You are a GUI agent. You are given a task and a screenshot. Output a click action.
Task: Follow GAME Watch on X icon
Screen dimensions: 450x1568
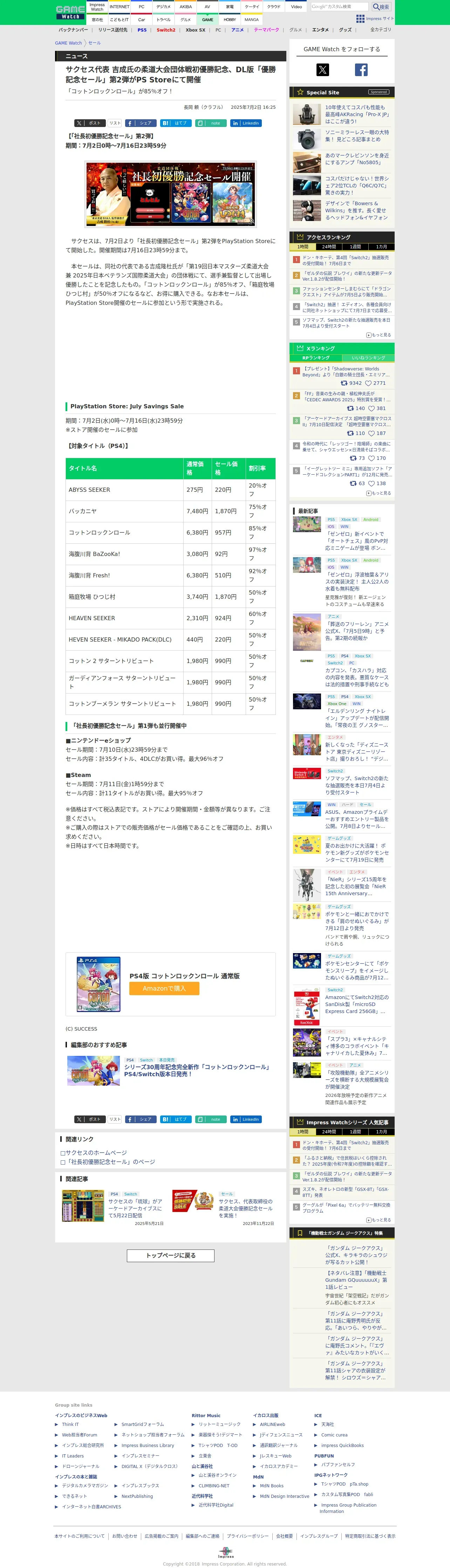(x=322, y=70)
